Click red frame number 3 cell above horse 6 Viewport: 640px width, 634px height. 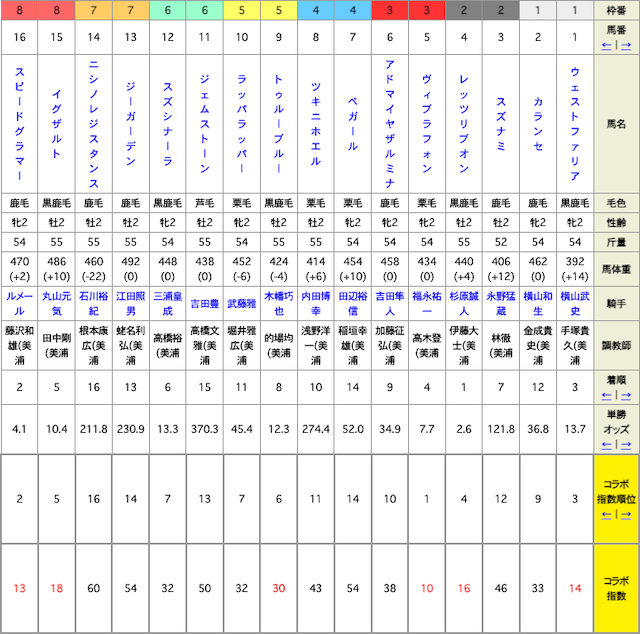pos(389,11)
